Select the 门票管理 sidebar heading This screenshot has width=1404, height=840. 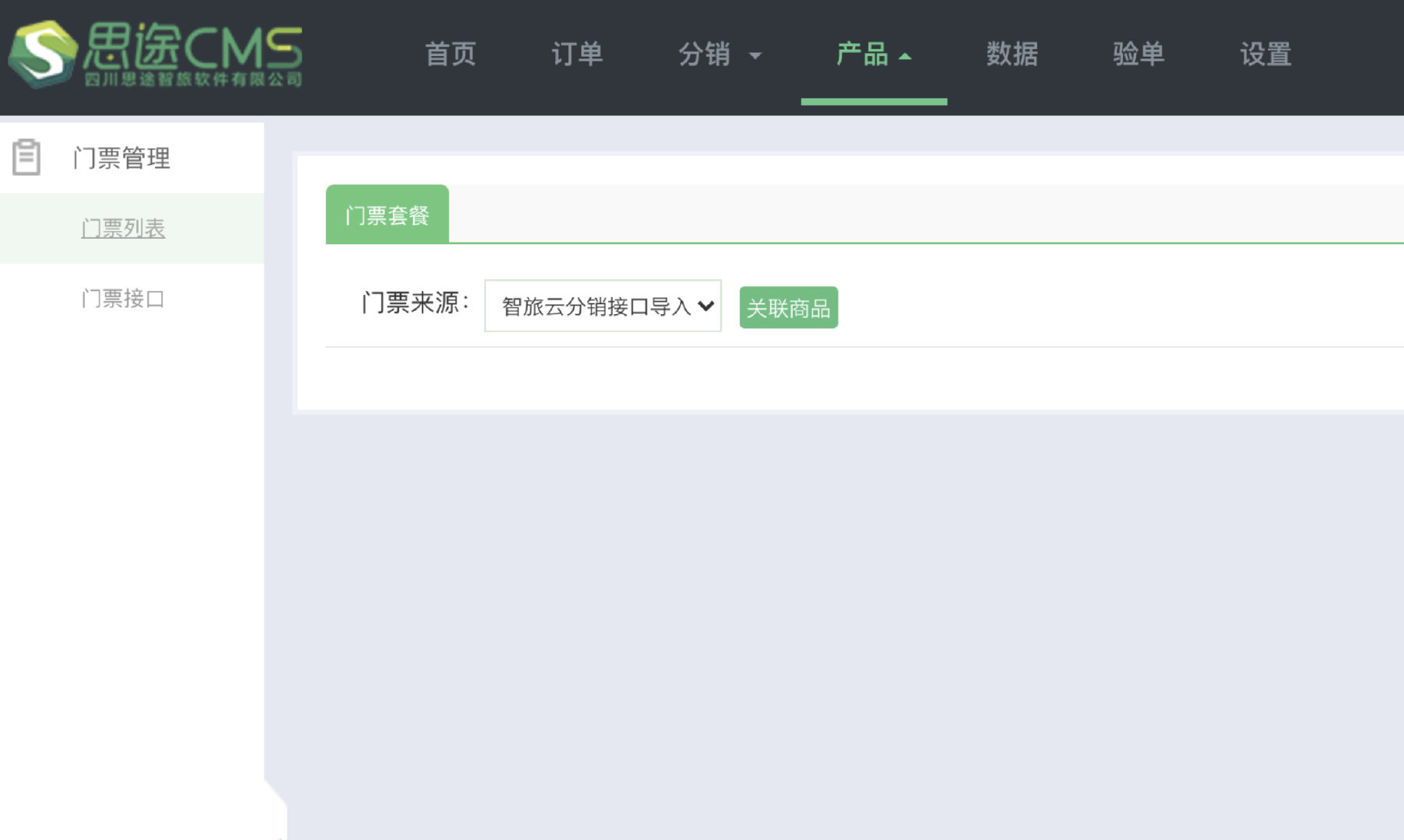click(x=121, y=158)
